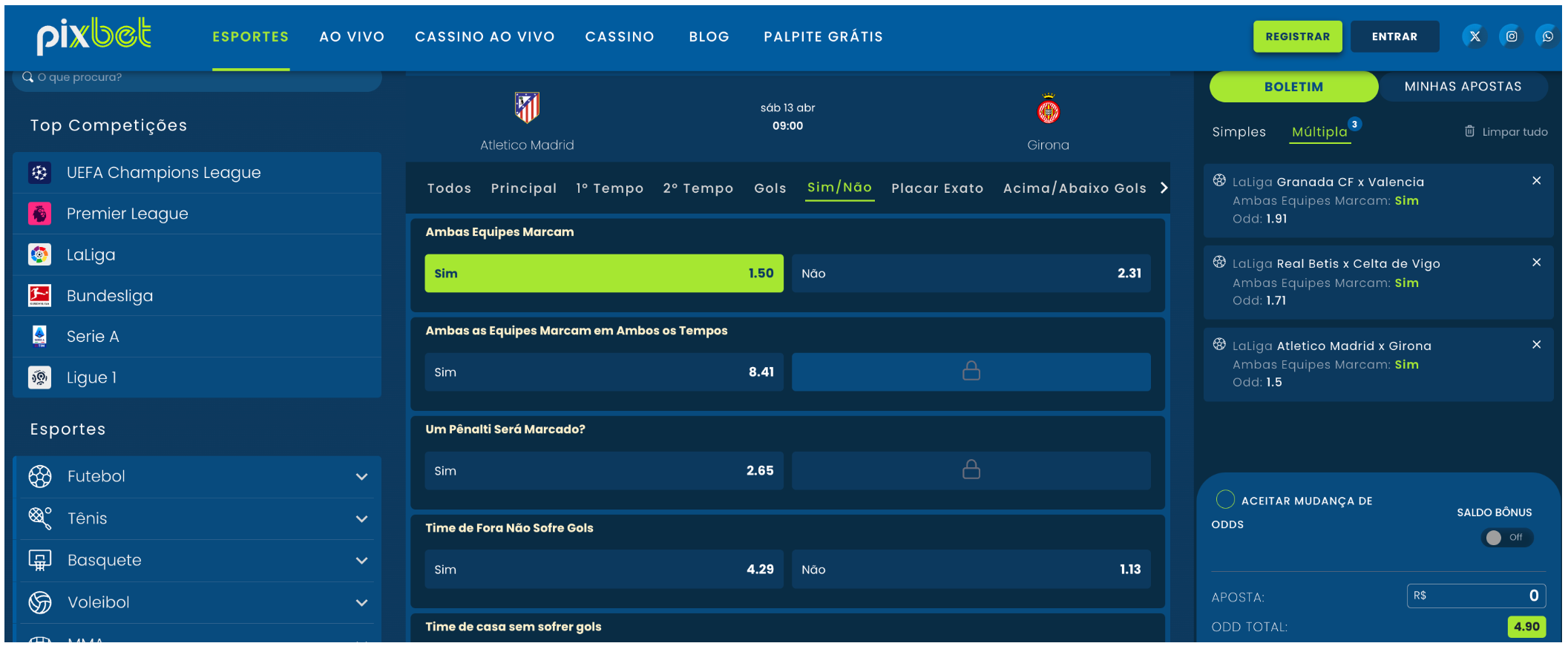Remove Atletico Madrid x Girona bet
1568x646 pixels.
(x=1537, y=345)
